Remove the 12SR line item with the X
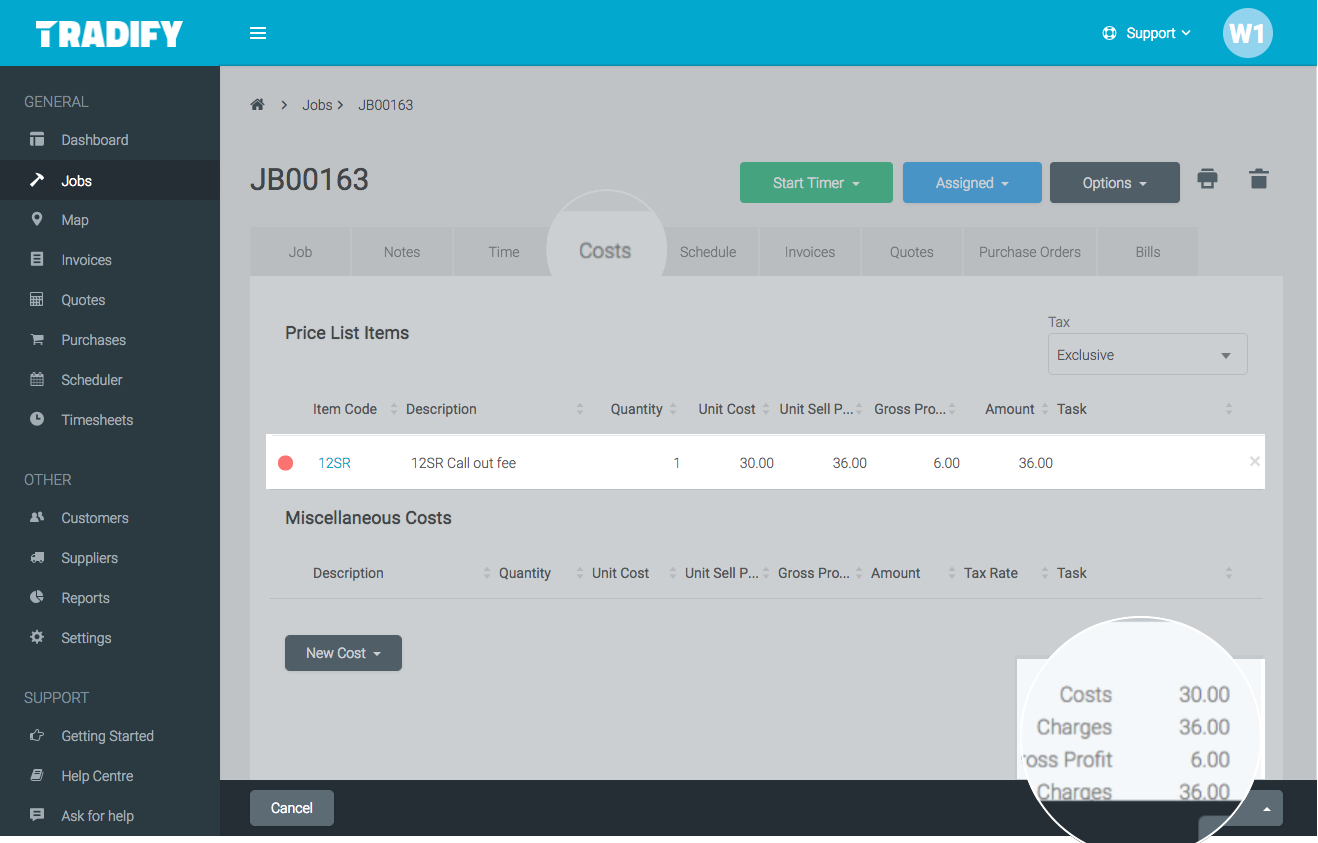The image size is (1318, 843). pos(1254,461)
